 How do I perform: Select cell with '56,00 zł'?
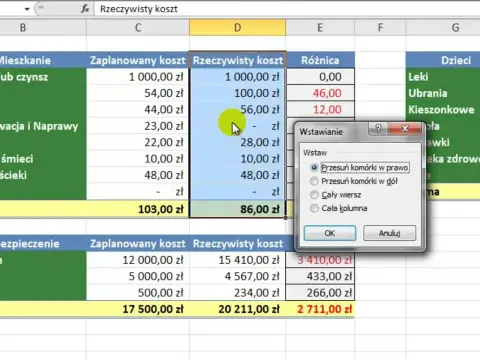click(x=237, y=109)
